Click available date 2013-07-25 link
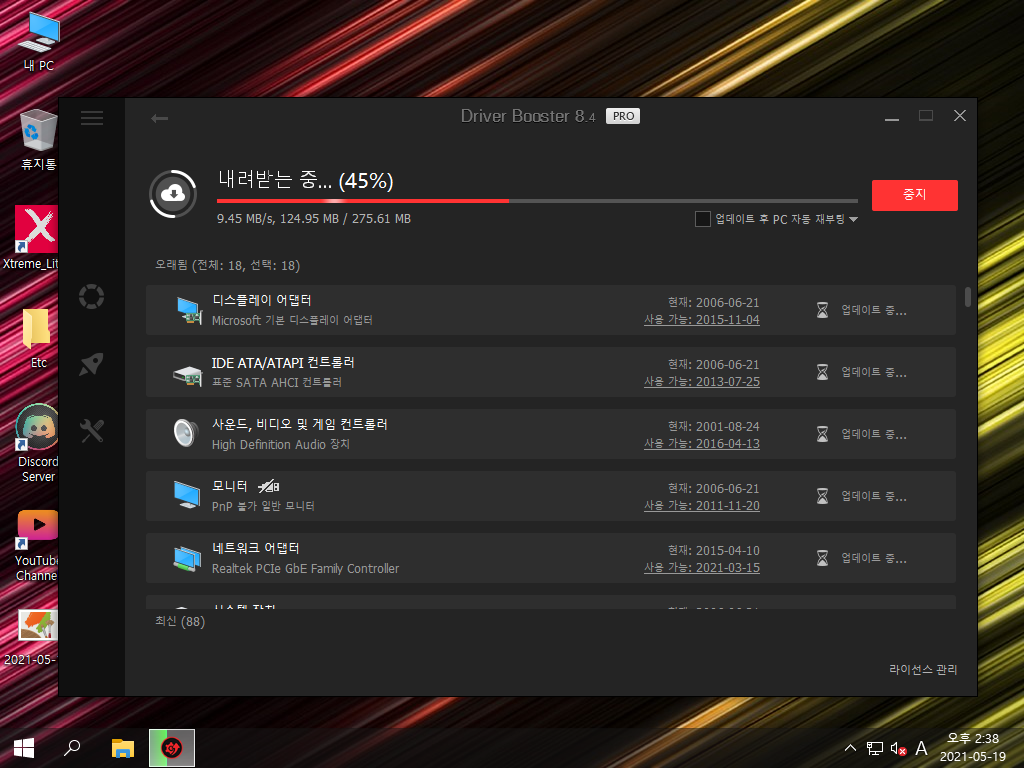 [701, 381]
